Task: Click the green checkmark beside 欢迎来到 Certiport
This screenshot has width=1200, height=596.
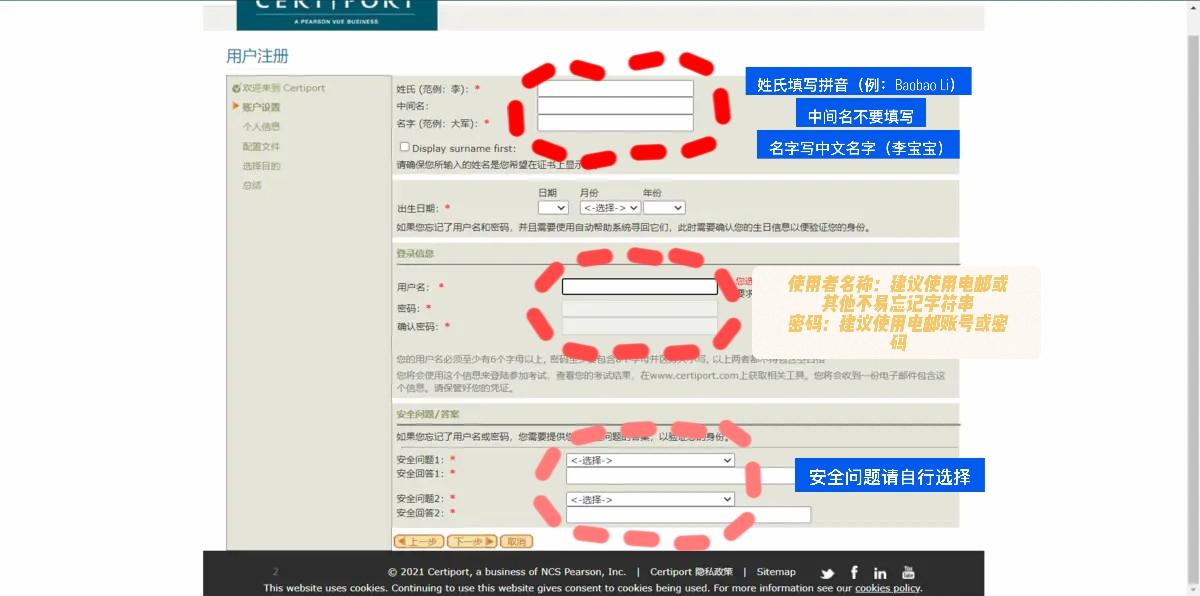Action: pyautogui.click(x=237, y=87)
